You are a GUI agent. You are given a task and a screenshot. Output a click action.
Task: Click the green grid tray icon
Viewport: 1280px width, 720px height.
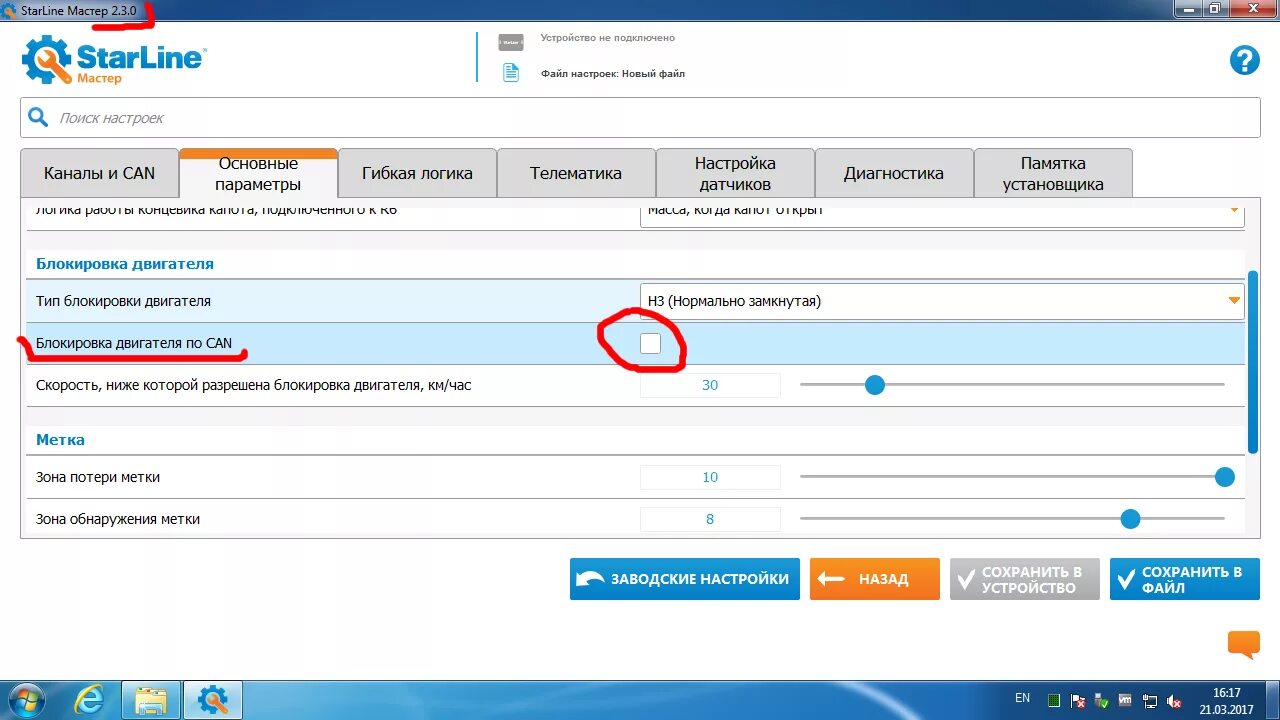[1053, 701]
